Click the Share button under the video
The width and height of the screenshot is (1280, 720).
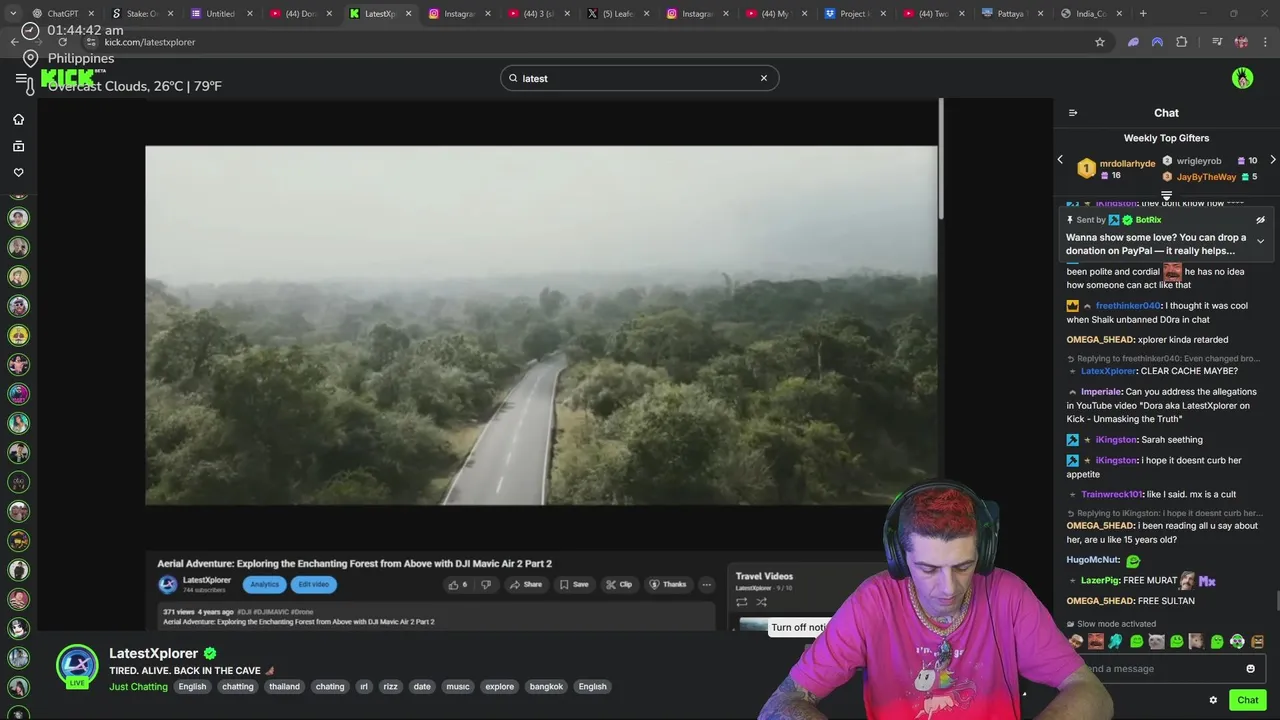point(526,585)
